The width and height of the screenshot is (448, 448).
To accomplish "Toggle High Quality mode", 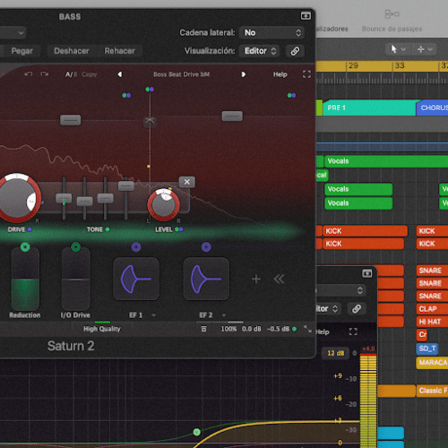I will pyautogui.click(x=102, y=329).
